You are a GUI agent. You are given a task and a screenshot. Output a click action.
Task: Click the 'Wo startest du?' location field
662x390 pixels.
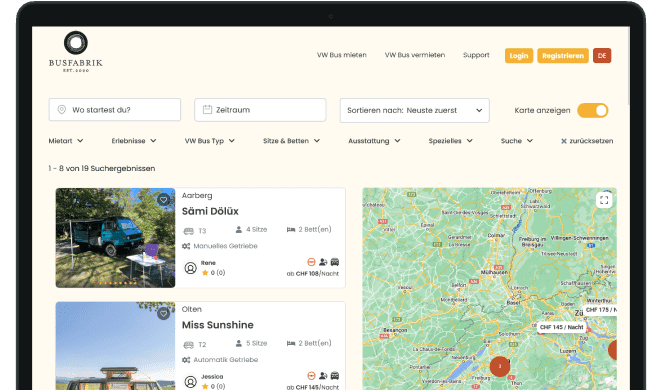pyautogui.click(x=115, y=110)
